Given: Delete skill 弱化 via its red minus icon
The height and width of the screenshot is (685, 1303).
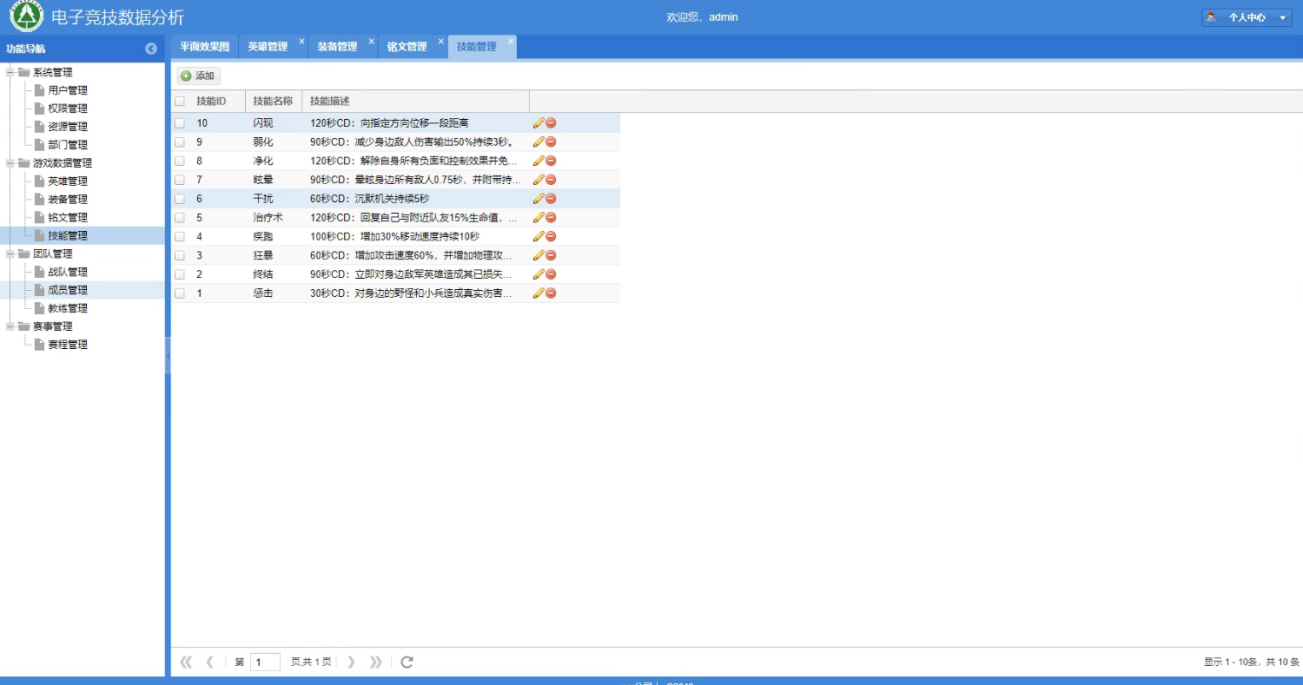Looking at the screenshot, I should click(551, 142).
